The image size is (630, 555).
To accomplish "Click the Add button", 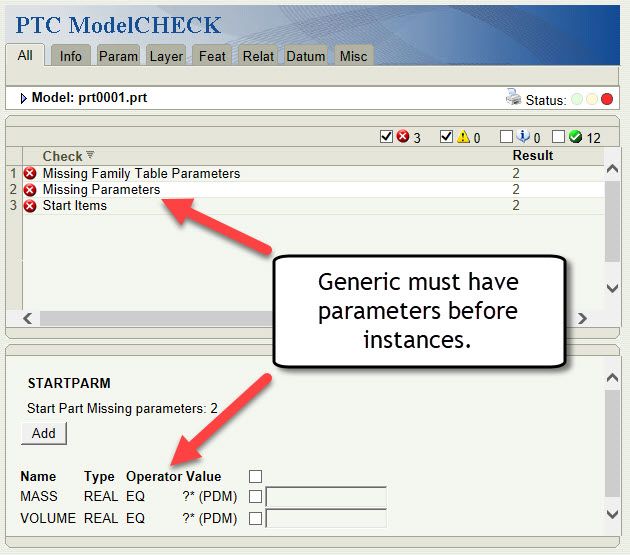I will [x=44, y=433].
